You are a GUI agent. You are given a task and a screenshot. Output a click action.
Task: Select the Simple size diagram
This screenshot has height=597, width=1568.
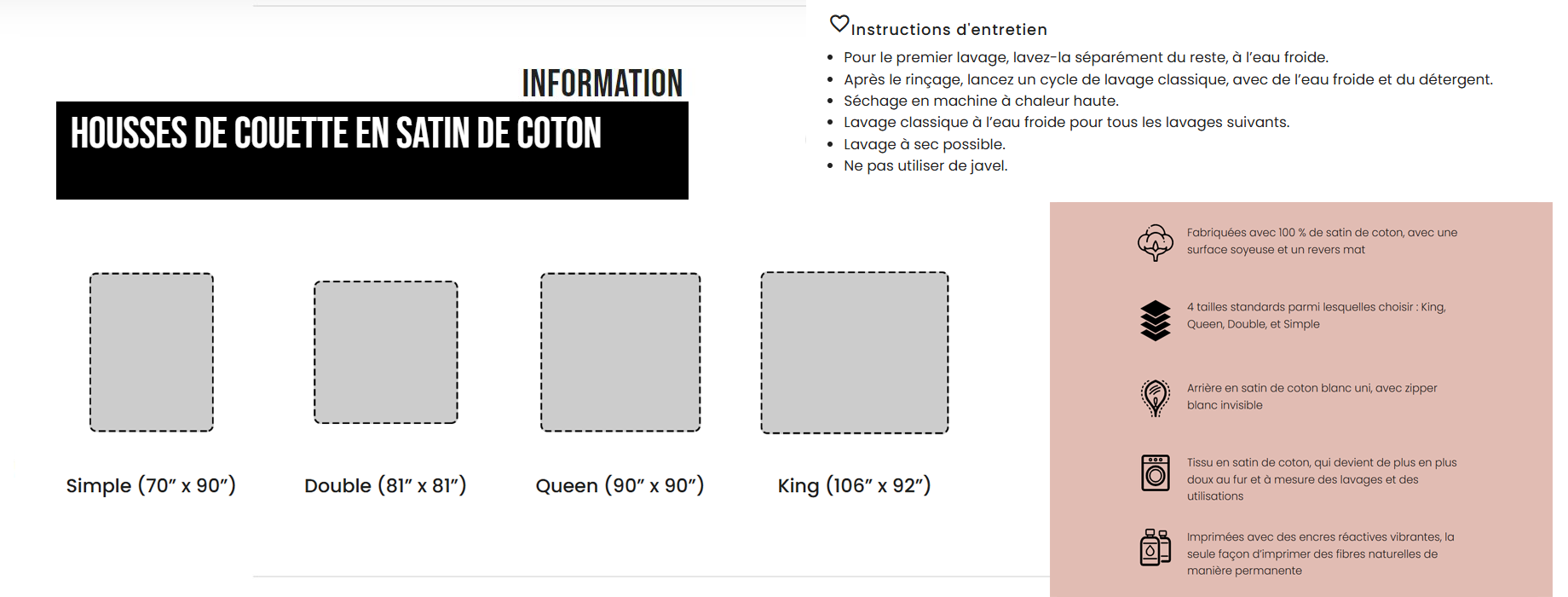(152, 352)
